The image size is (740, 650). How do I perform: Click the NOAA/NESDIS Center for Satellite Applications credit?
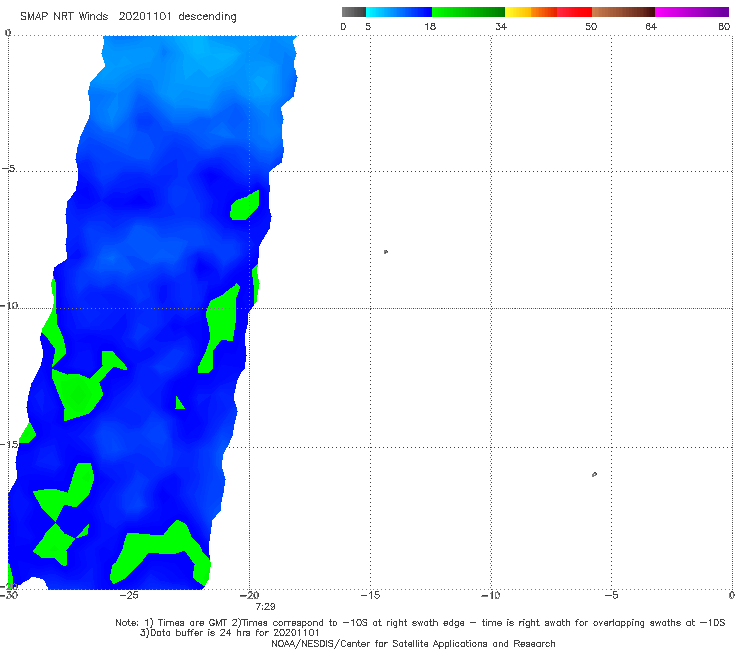click(x=413, y=643)
